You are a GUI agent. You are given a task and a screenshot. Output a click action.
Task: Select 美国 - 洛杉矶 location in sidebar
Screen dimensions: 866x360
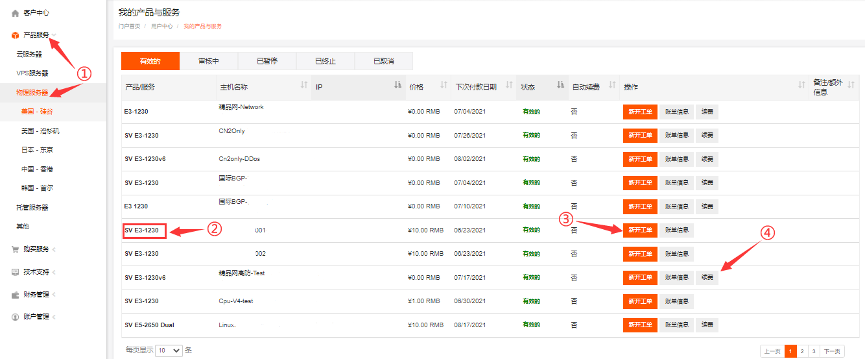pyautogui.click(x=40, y=131)
